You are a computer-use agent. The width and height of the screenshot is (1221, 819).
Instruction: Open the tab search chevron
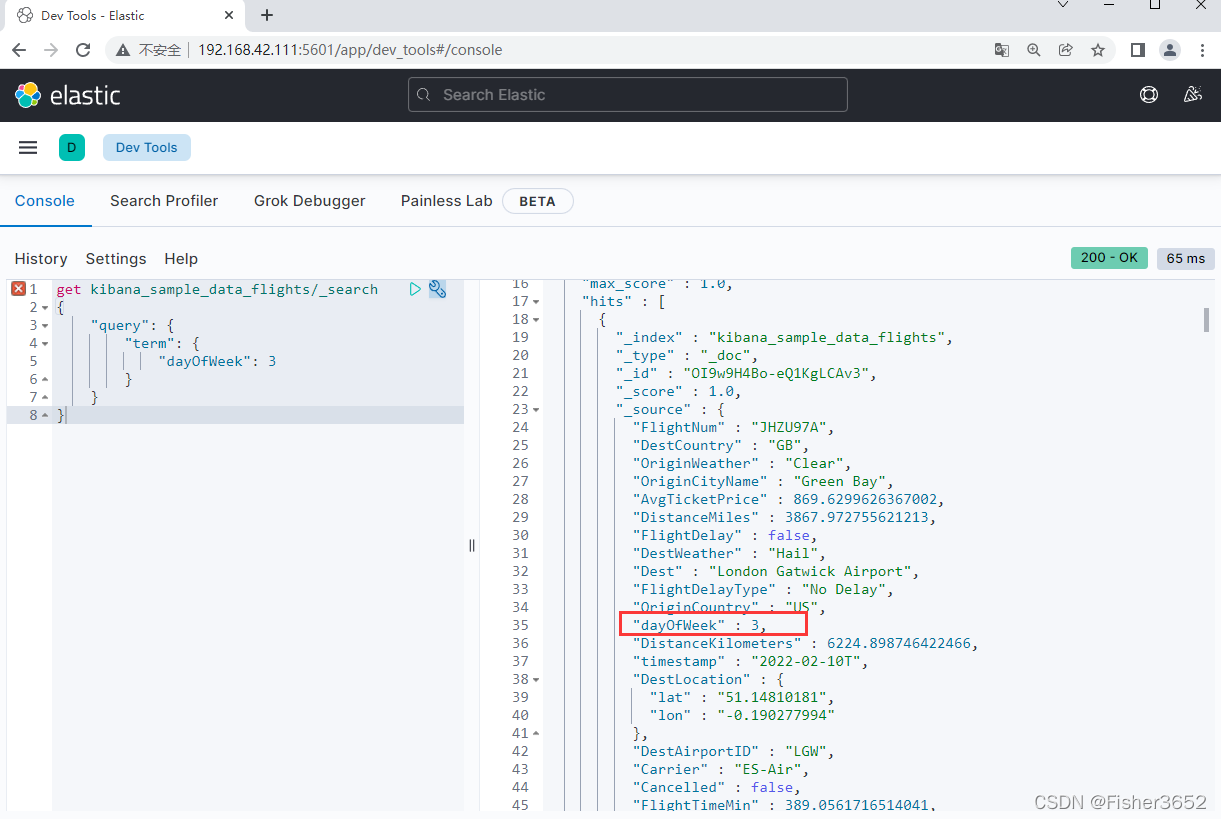[1063, 5]
